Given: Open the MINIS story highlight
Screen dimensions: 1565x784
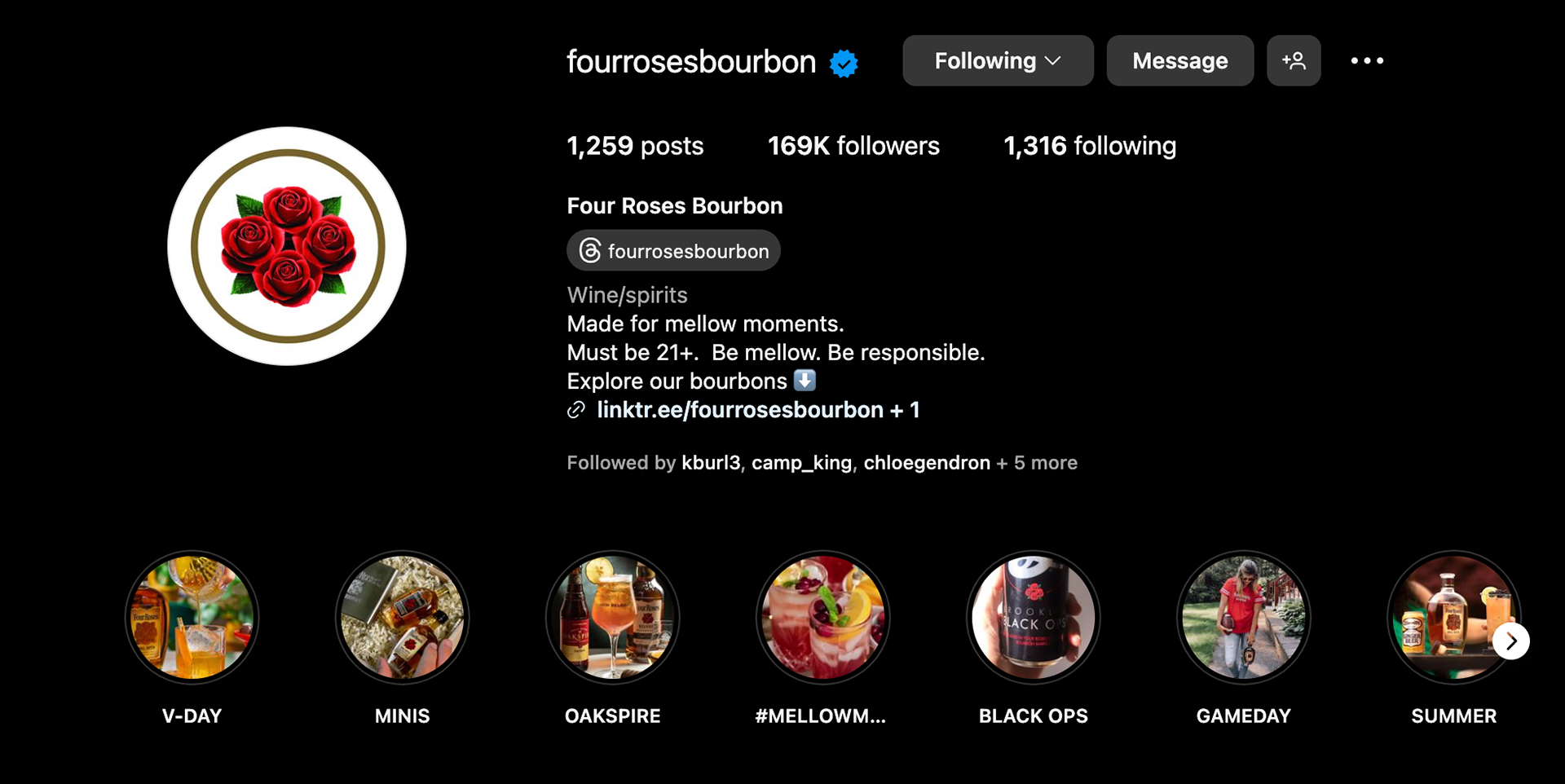Looking at the screenshot, I should coord(402,617).
